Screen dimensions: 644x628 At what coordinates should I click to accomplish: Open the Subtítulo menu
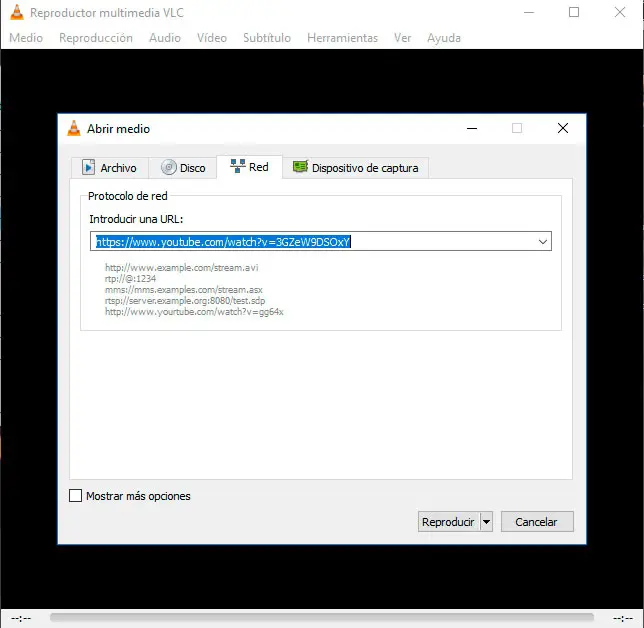tap(267, 38)
